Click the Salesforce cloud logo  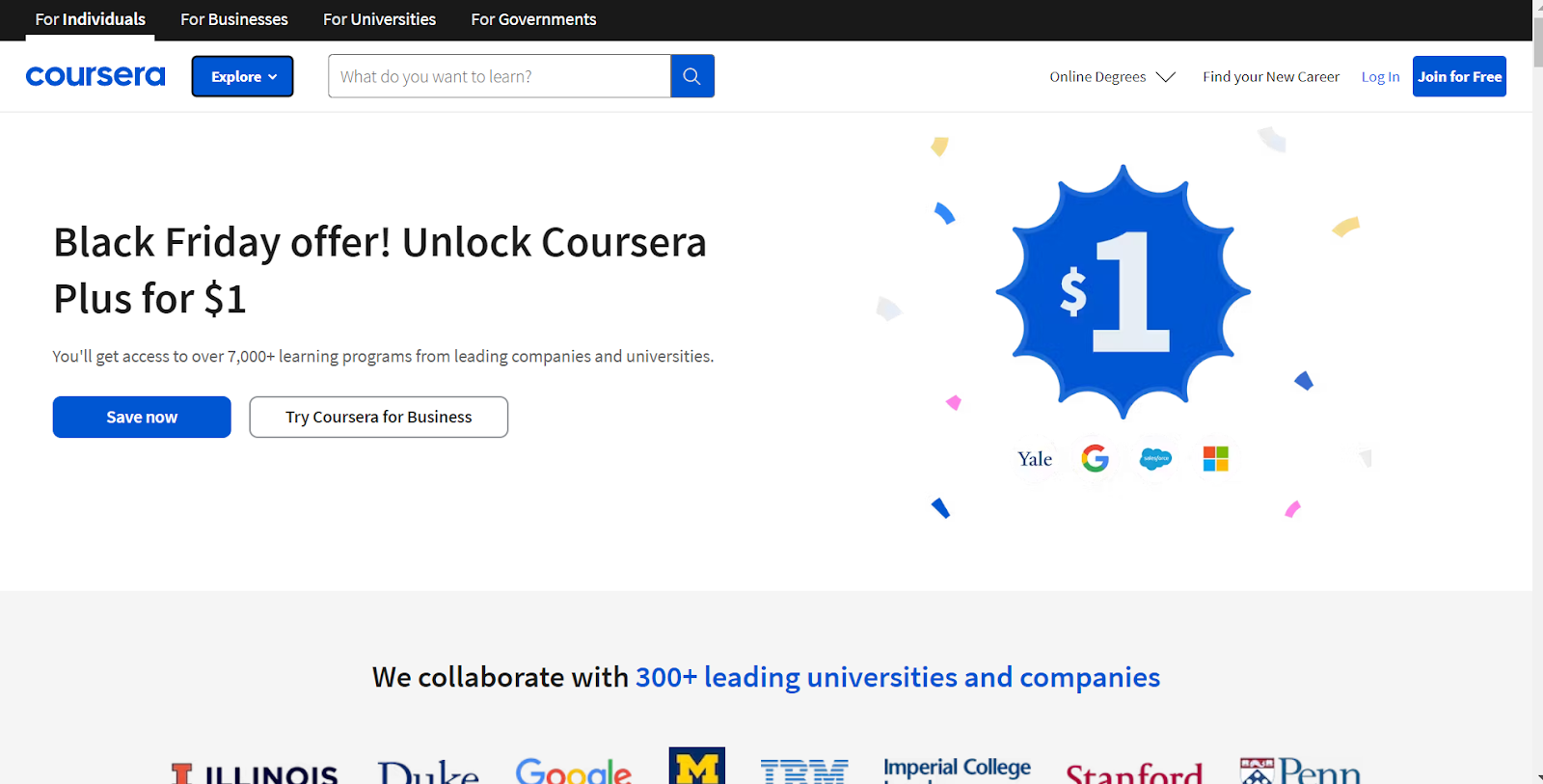[1155, 459]
